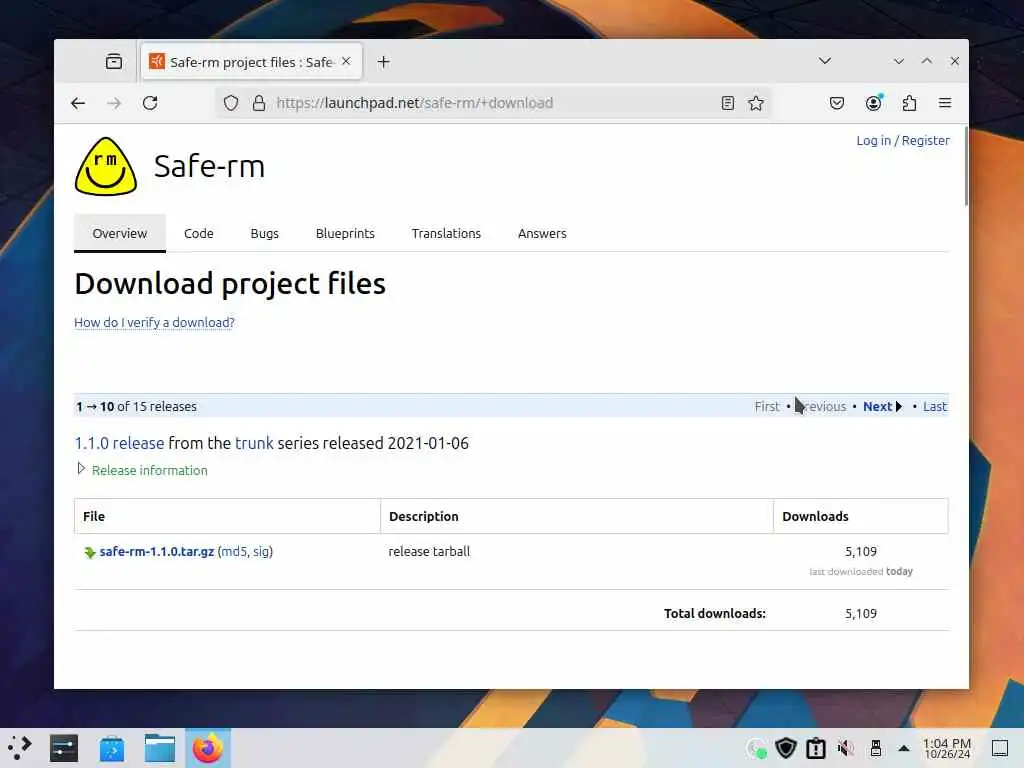Click the Safe-rm project title
This screenshot has width=1024, height=768.
pos(209,166)
